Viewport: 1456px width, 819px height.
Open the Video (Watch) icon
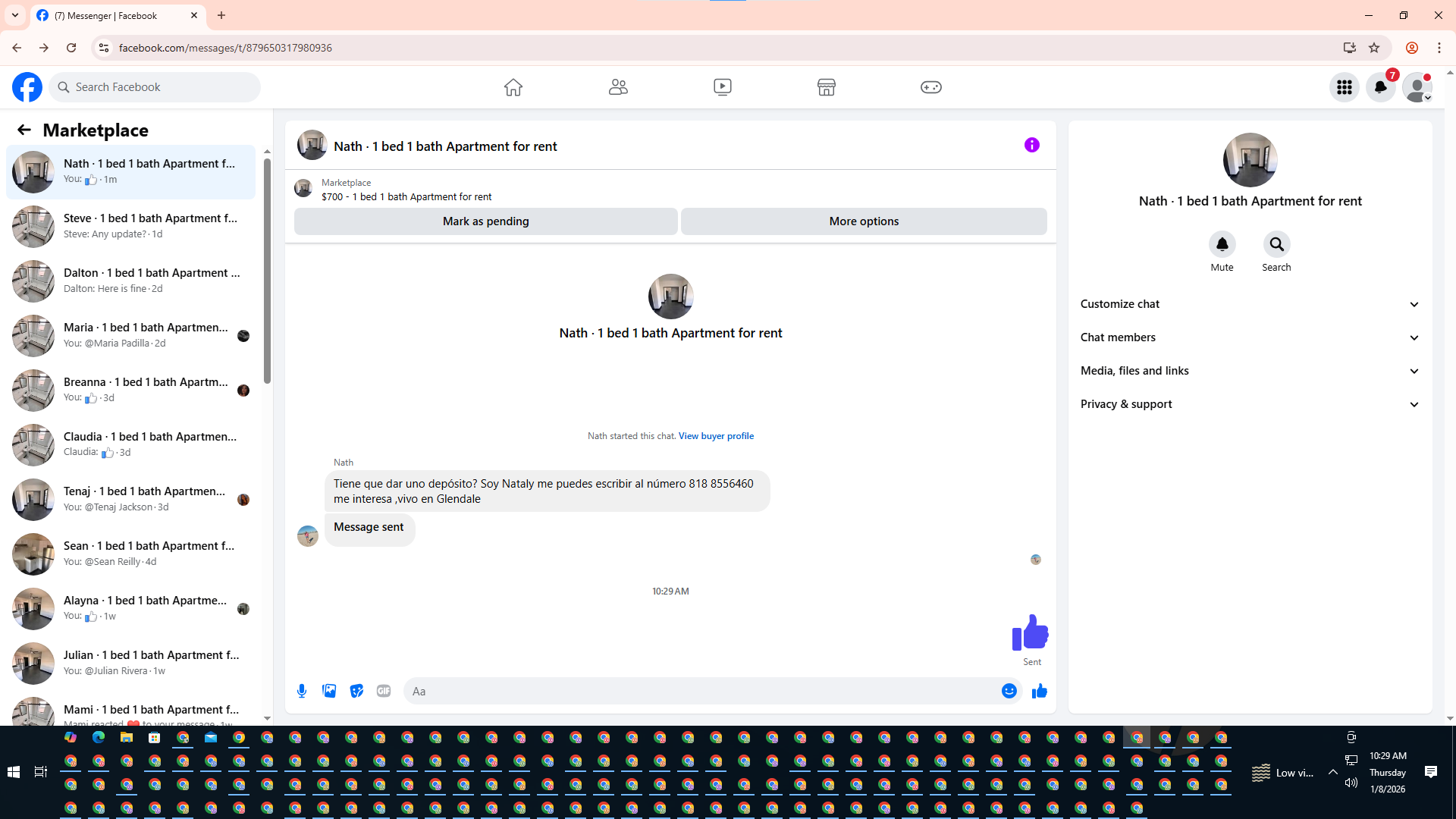coord(723,87)
